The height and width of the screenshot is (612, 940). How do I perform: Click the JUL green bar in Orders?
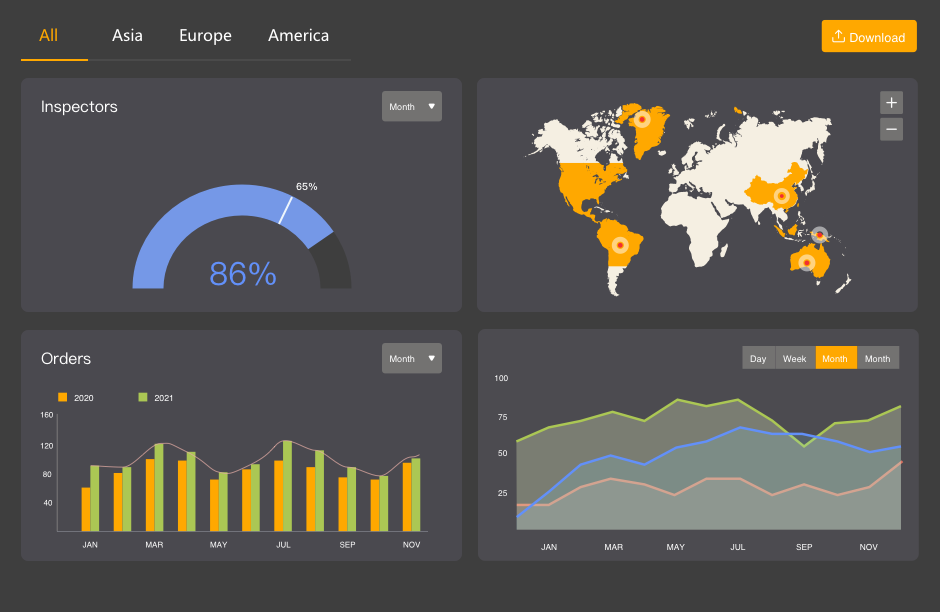click(288, 486)
